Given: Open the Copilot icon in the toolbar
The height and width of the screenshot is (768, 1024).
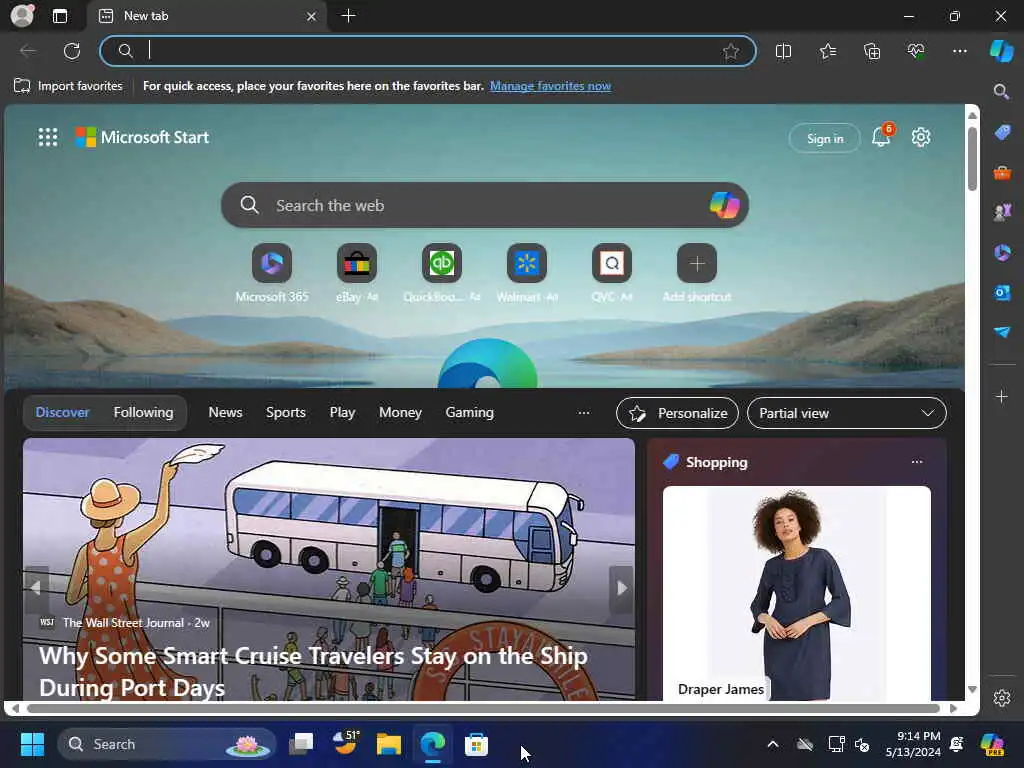Looking at the screenshot, I should pyautogui.click(x=1001, y=51).
